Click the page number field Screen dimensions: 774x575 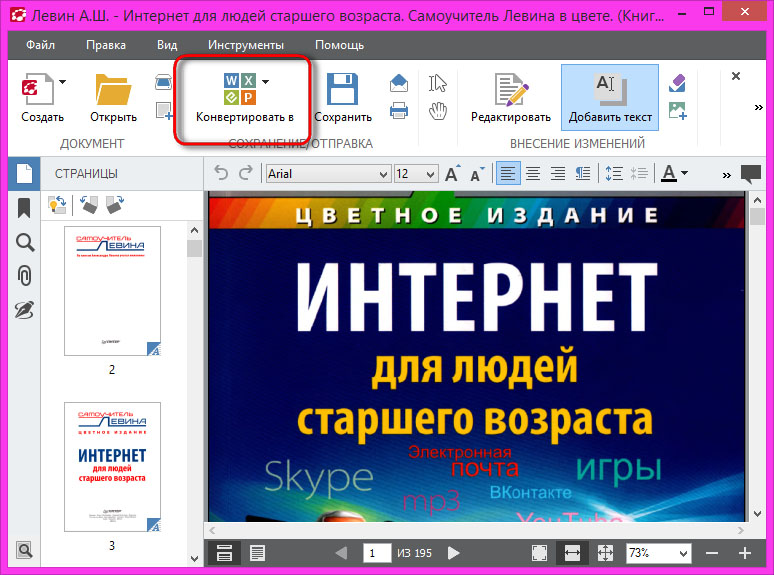pyautogui.click(x=377, y=553)
